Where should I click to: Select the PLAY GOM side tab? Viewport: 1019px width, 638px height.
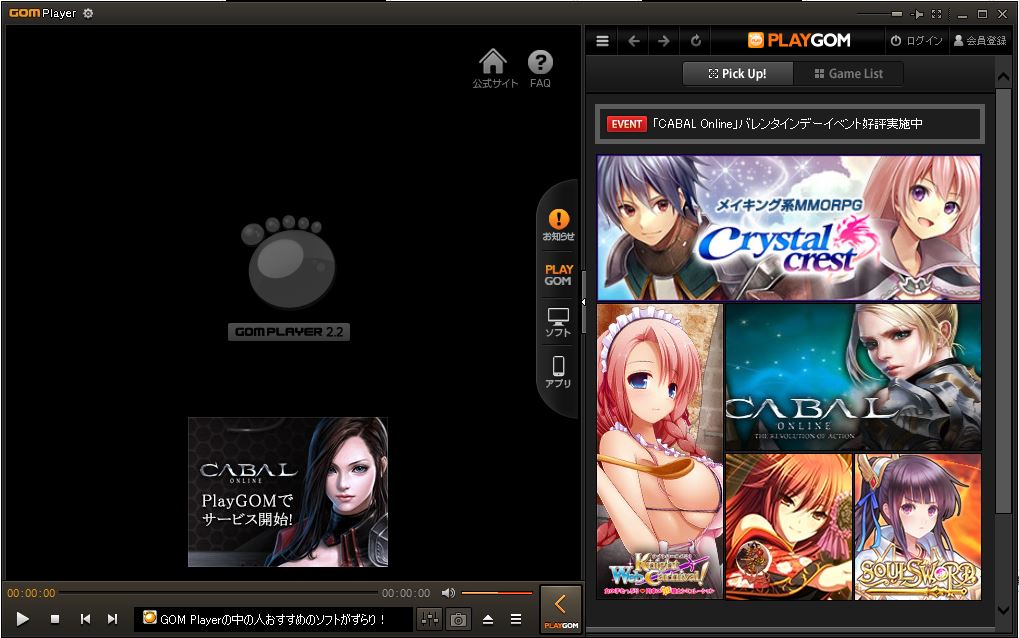(558, 275)
